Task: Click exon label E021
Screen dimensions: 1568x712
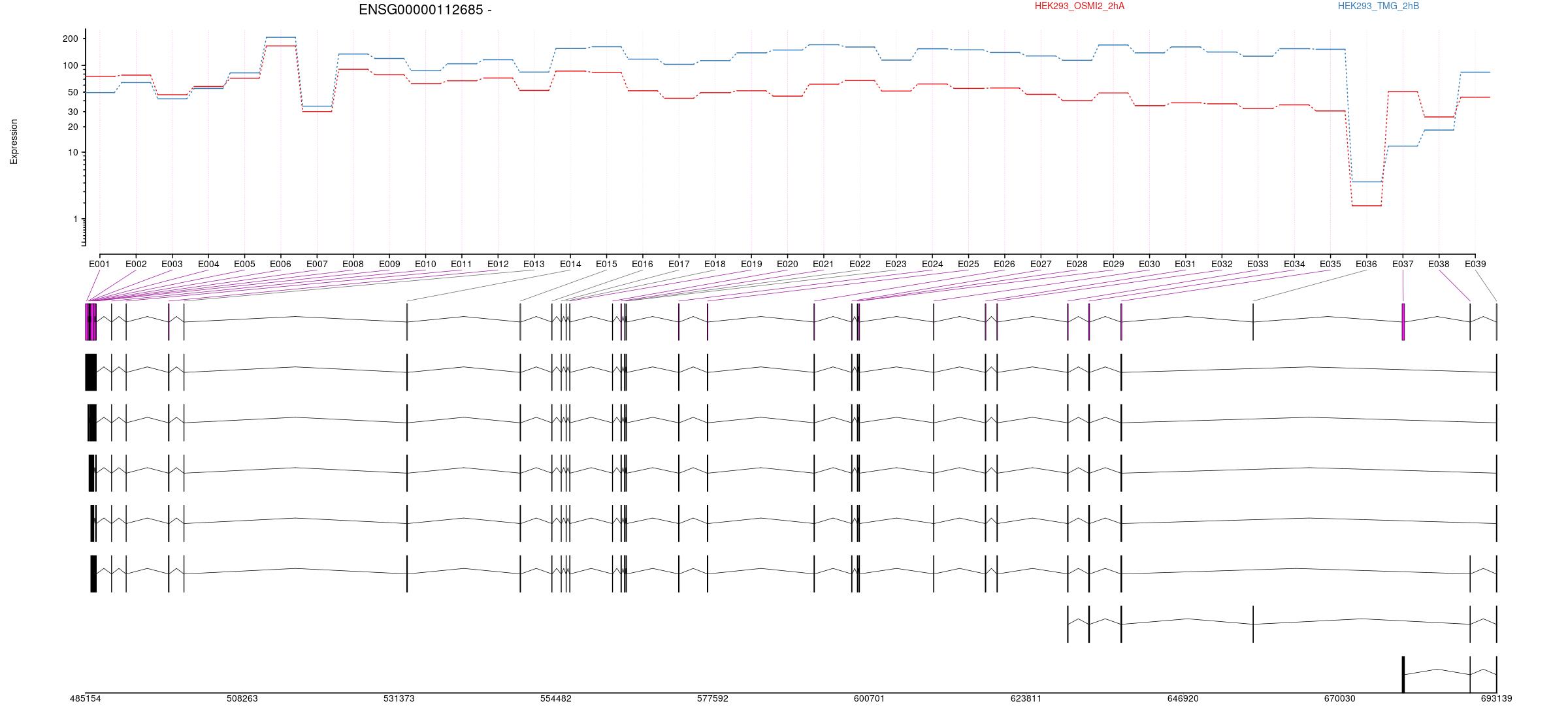Action: (823, 264)
